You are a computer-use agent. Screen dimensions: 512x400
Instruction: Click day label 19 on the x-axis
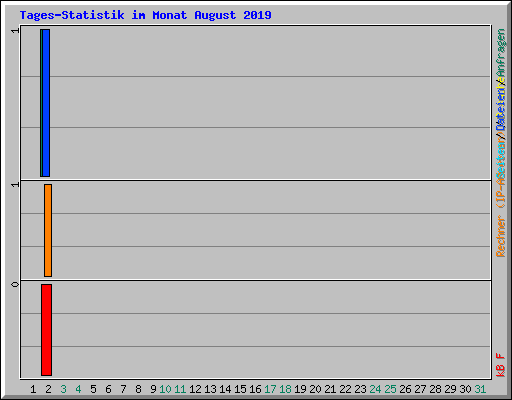300,389
